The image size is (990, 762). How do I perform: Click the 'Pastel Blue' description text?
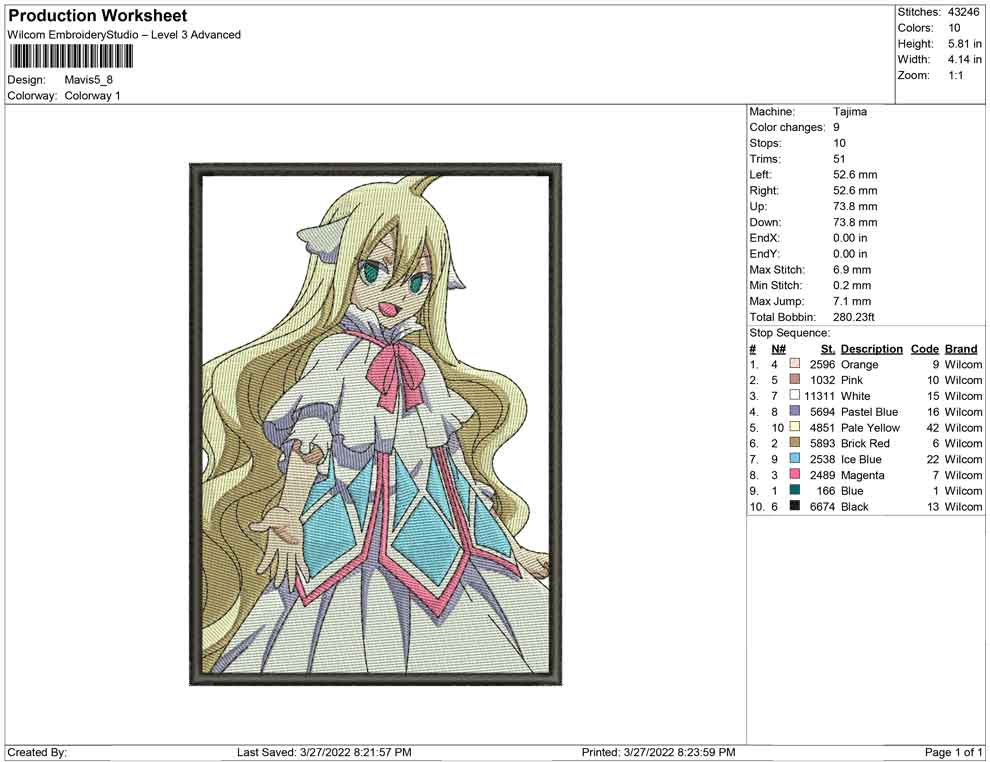tap(869, 412)
